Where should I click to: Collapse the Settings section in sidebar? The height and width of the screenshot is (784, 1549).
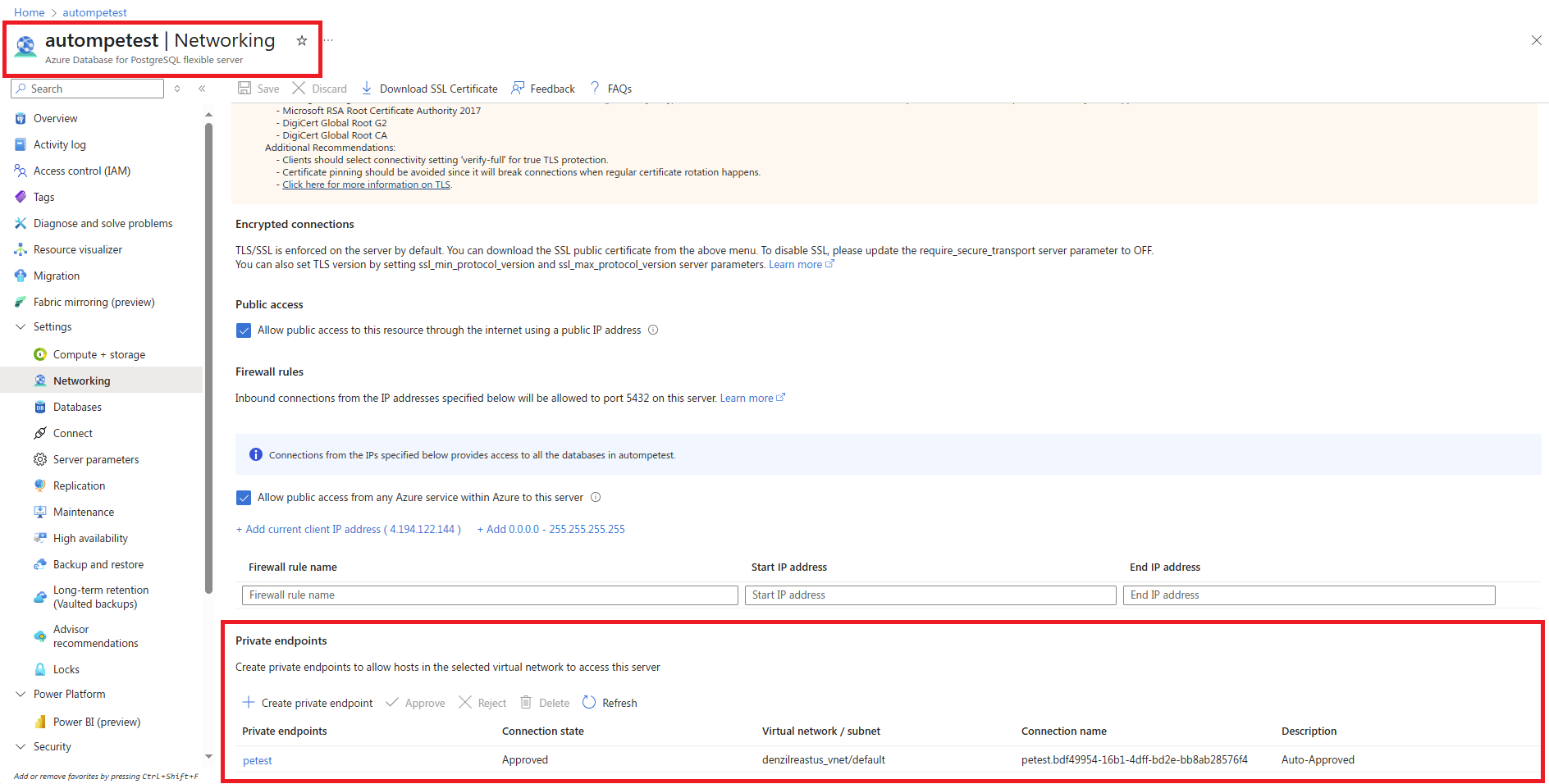coord(21,327)
